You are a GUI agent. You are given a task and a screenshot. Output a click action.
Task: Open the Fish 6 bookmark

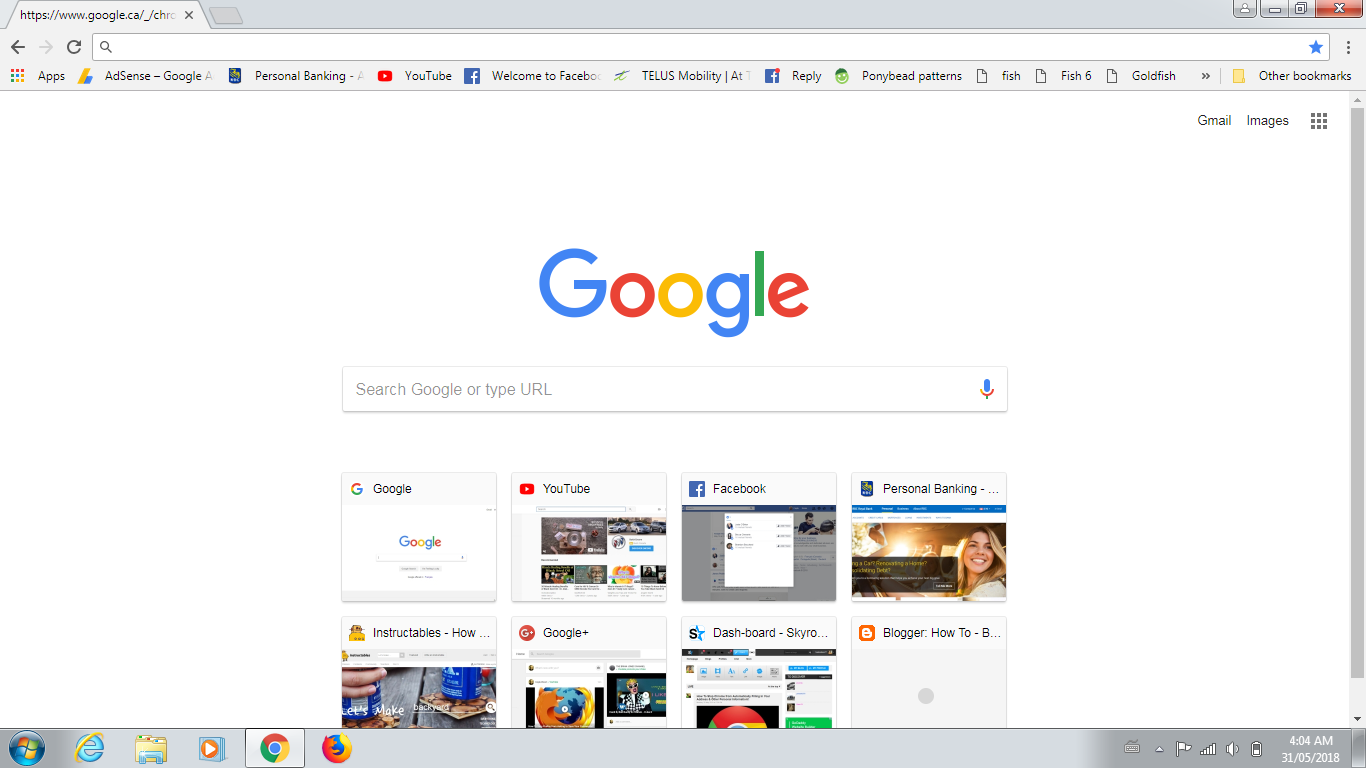coord(1063,76)
